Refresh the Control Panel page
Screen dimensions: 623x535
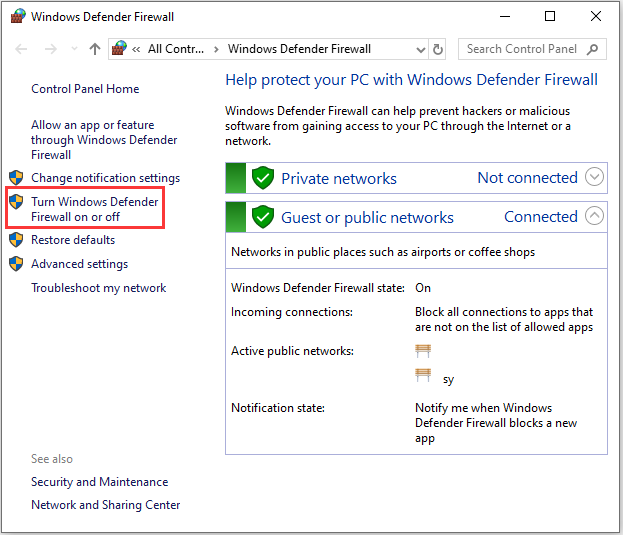437,49
